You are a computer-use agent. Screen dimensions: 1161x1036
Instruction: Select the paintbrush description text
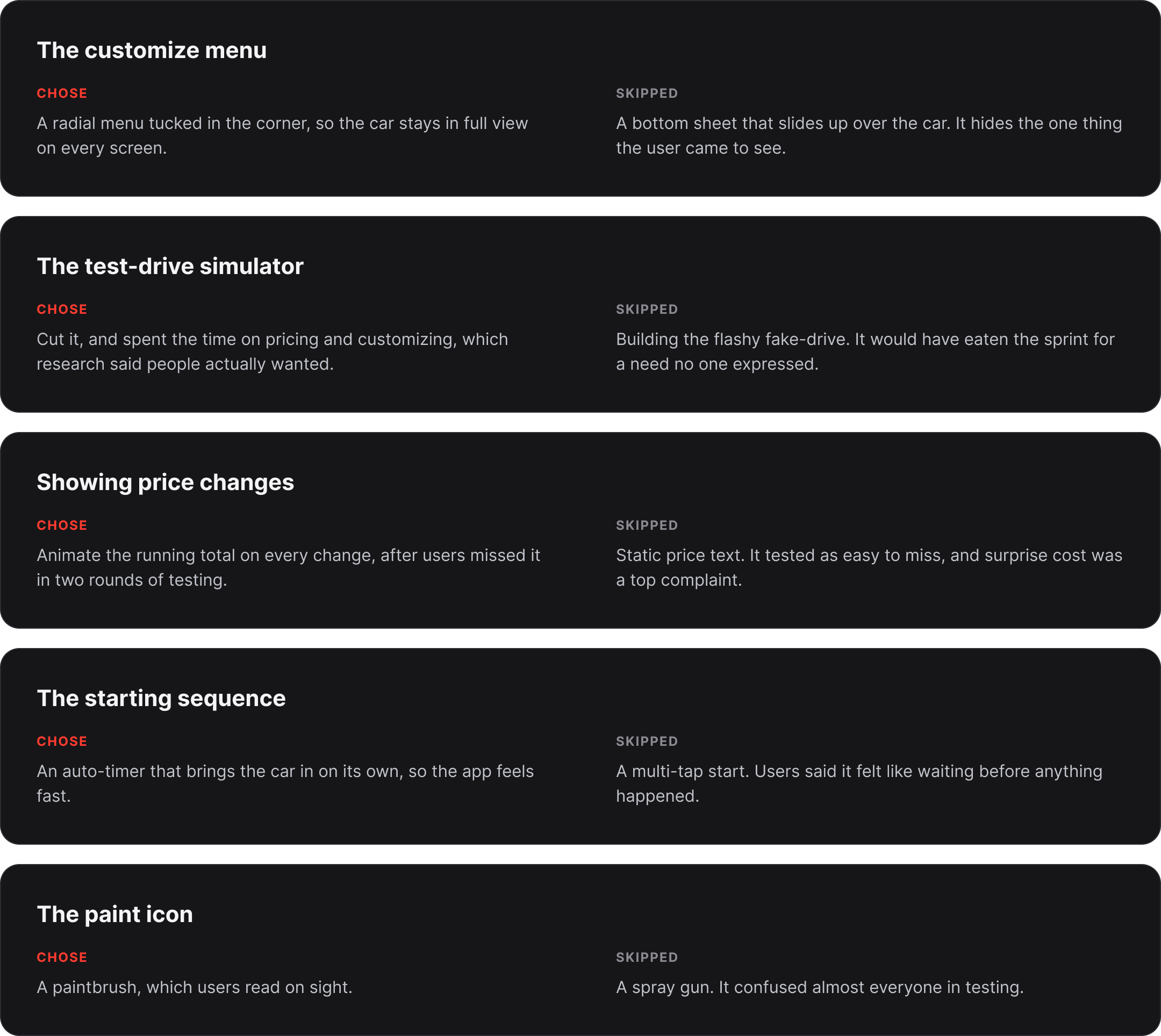click(194, 987)
